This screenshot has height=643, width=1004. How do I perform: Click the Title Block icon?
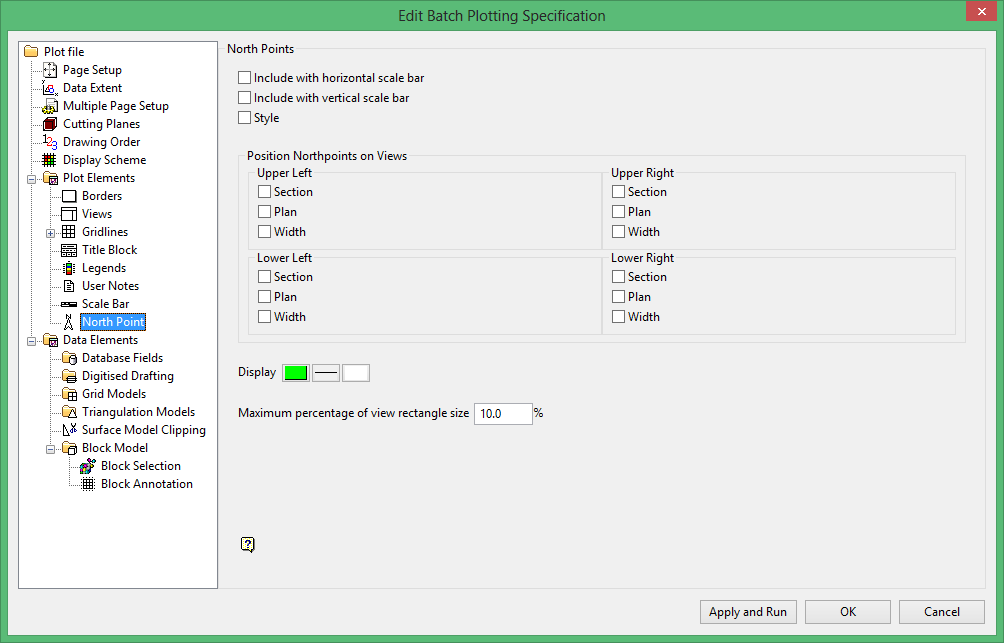(69, 250)
